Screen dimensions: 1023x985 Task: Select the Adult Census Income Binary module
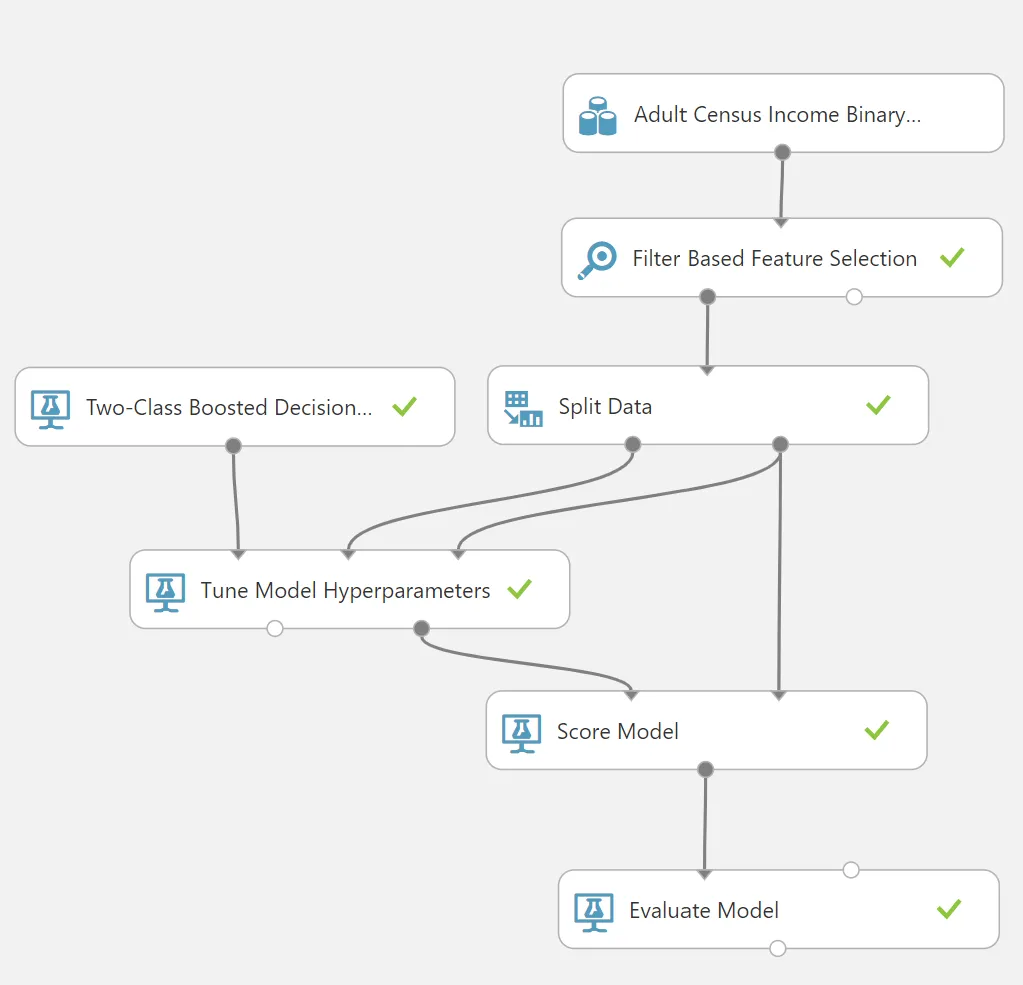pyautogui.click(x=783, y=114)
